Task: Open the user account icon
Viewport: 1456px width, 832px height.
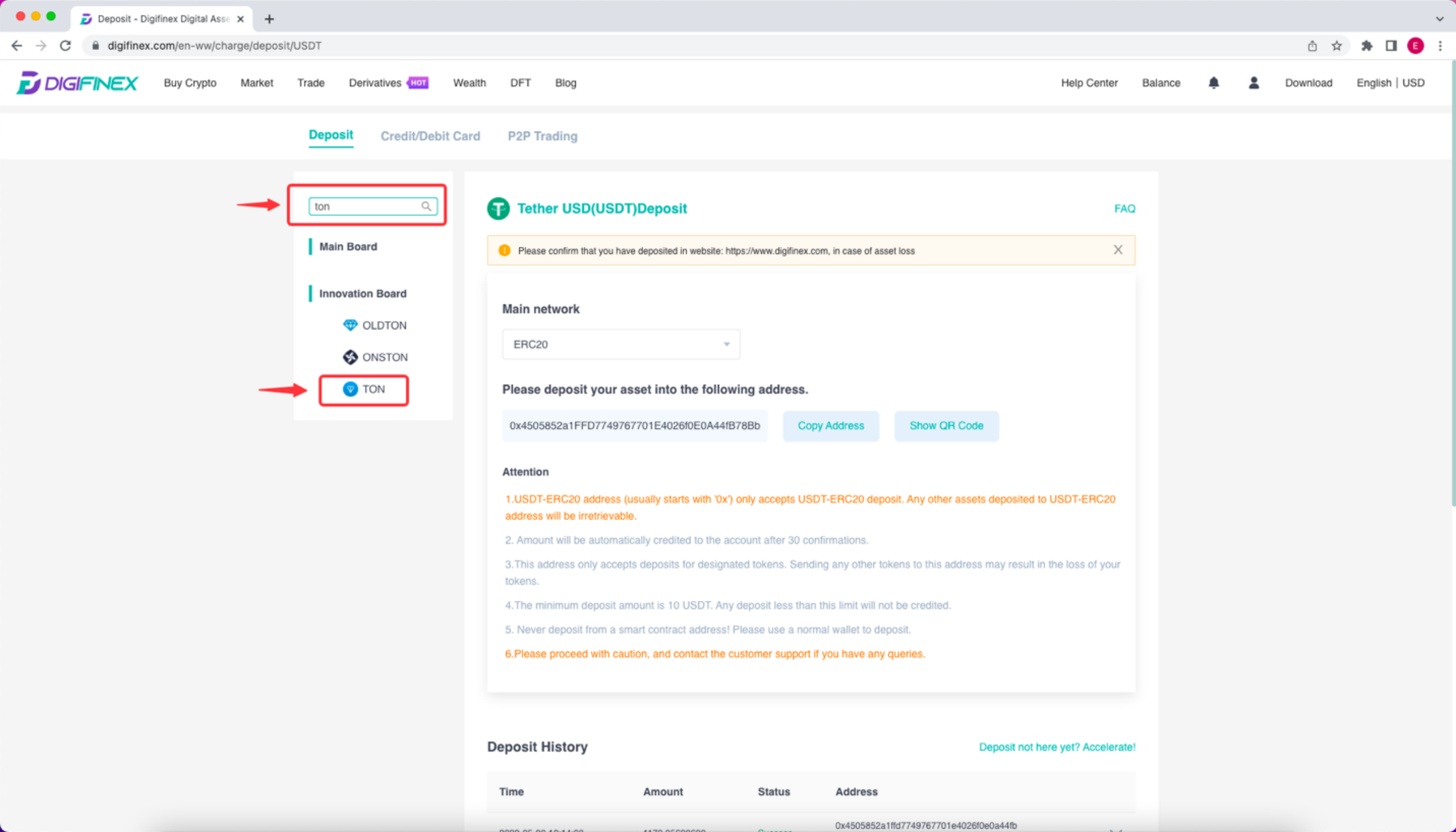Action: coord(1253,83)
